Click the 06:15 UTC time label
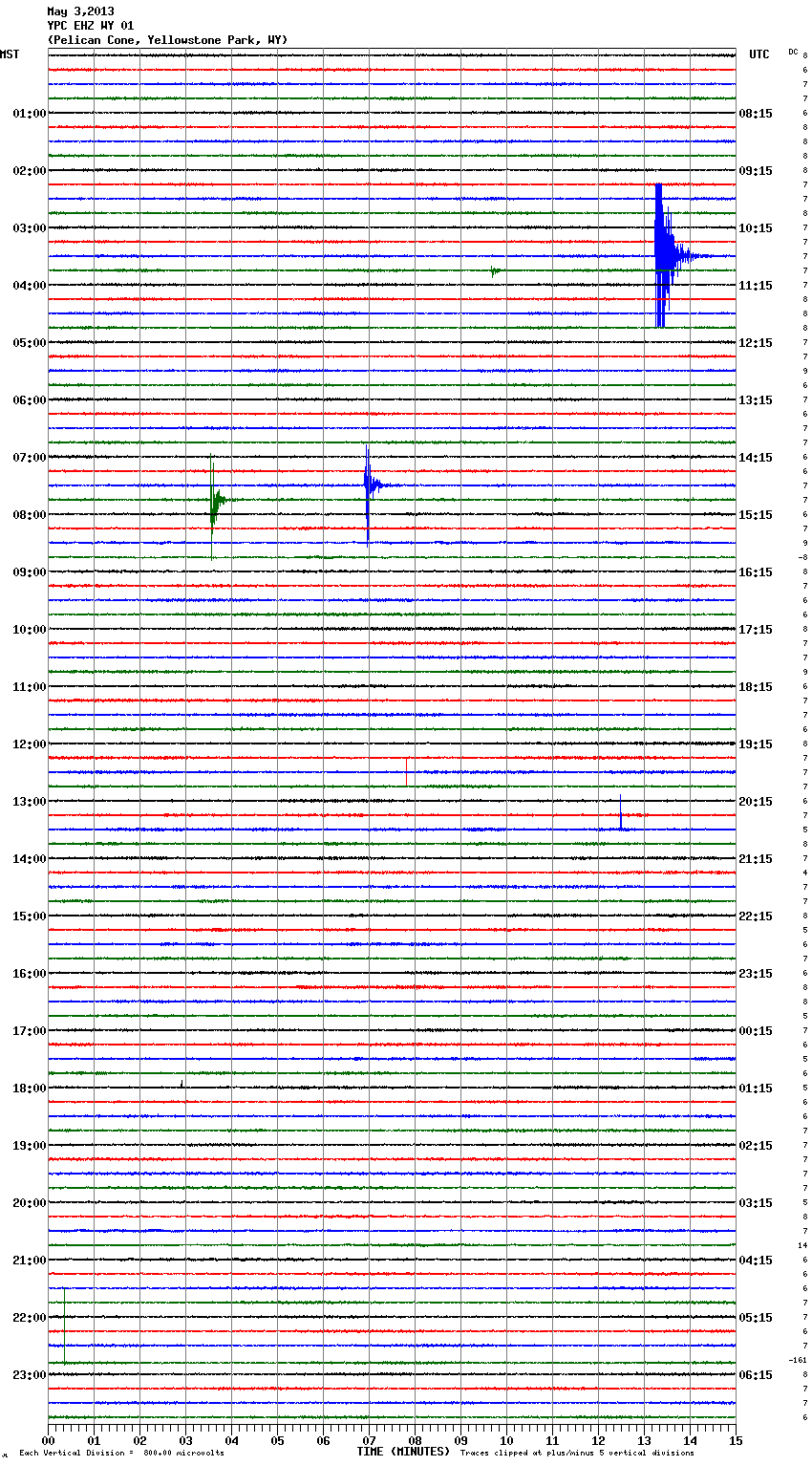The width and height of the screenshot is (812, 1466). 756,1375
